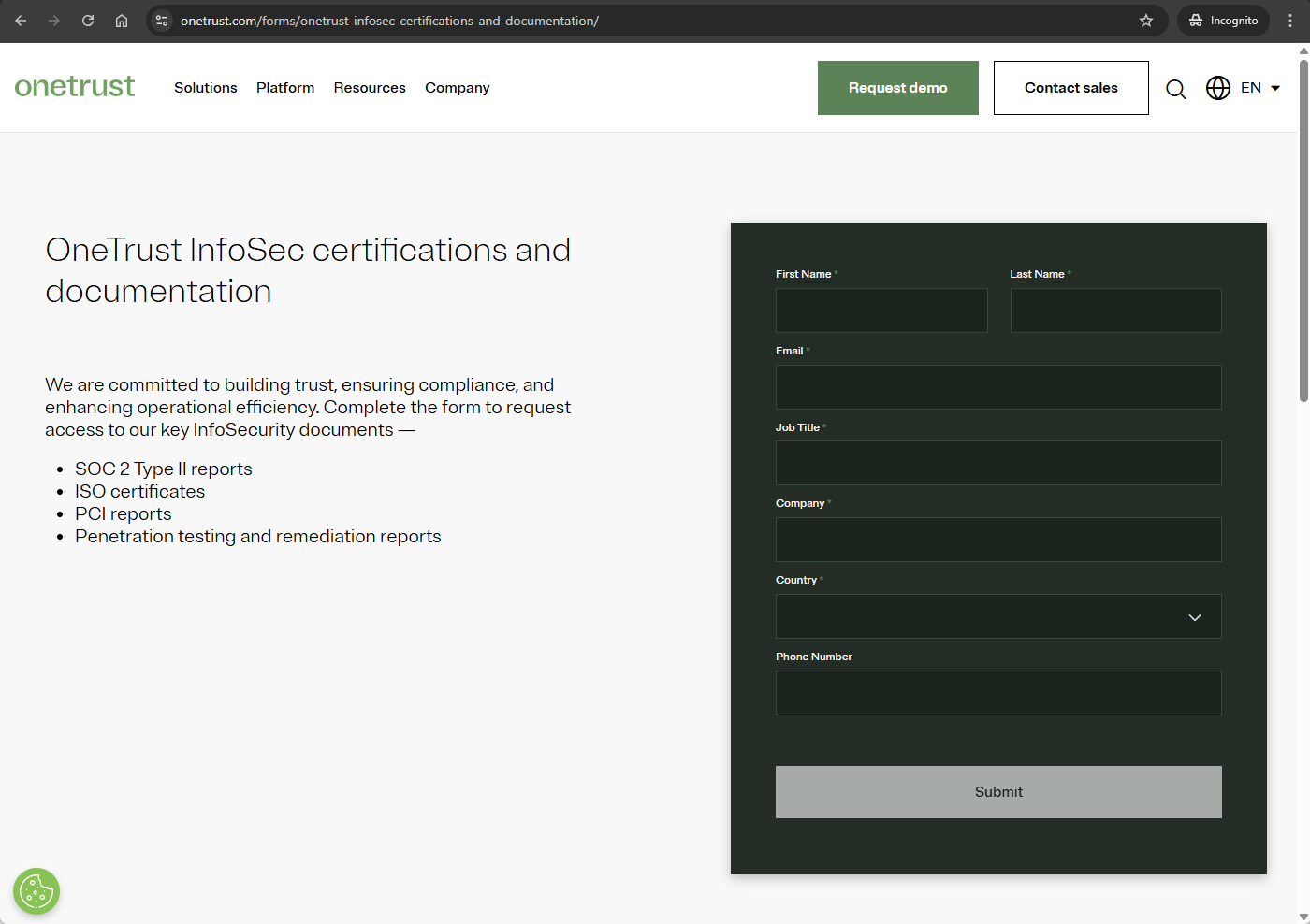
Task: Open the Resources menu
Action: [x=370, y=88]
